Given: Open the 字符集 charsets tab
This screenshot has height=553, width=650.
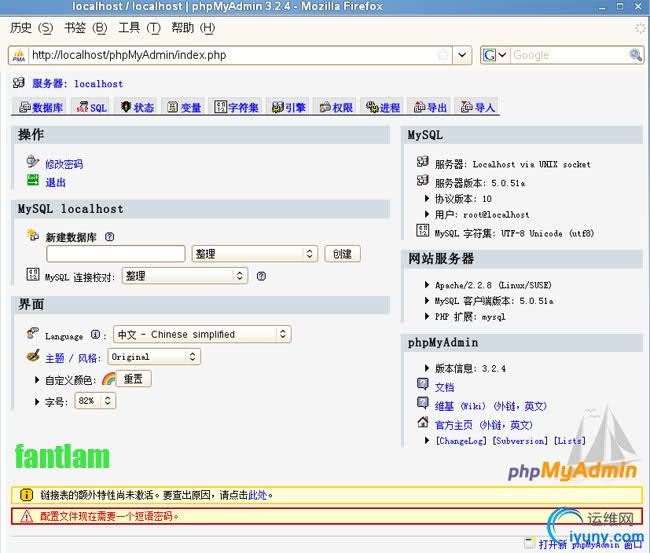Looking at the screenshot, I should click(x=236, y=107).
